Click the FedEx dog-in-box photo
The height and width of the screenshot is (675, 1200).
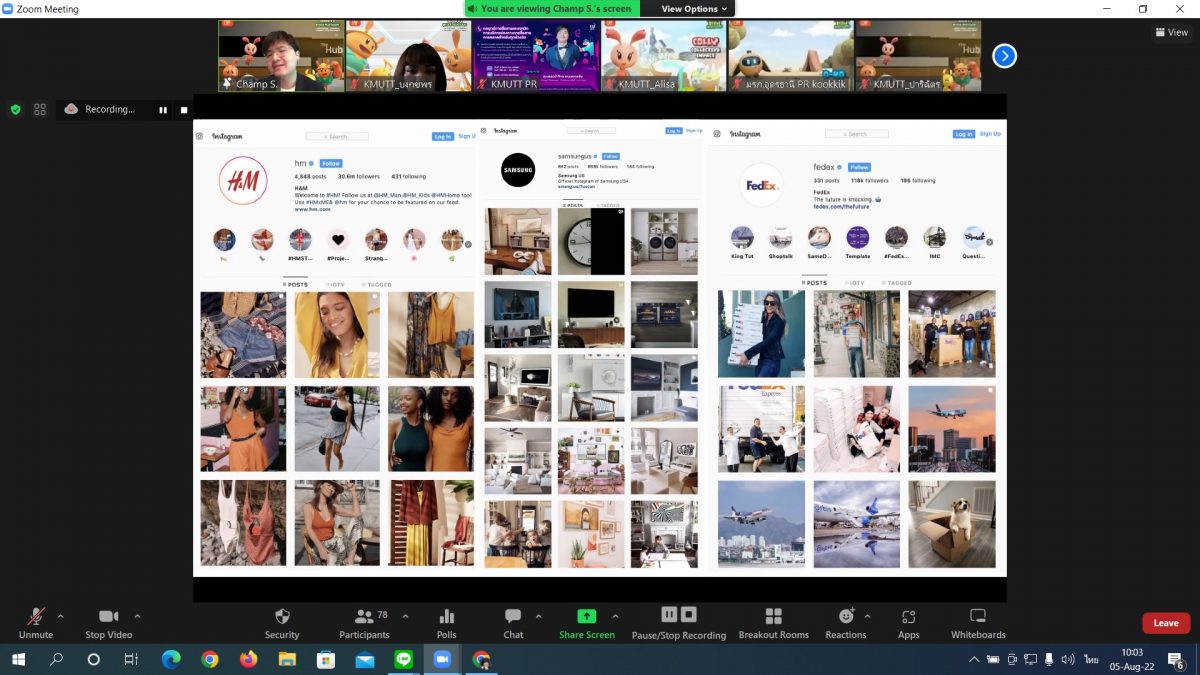point(952,524)
